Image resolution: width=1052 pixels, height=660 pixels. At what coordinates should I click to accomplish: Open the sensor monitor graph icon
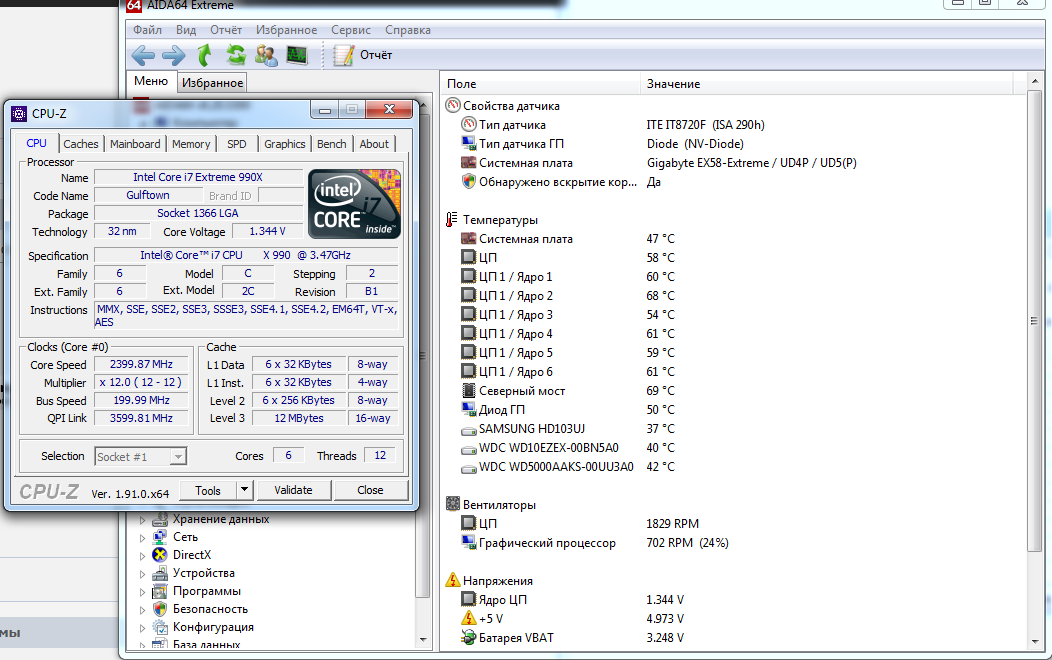(x=297, y=55)
